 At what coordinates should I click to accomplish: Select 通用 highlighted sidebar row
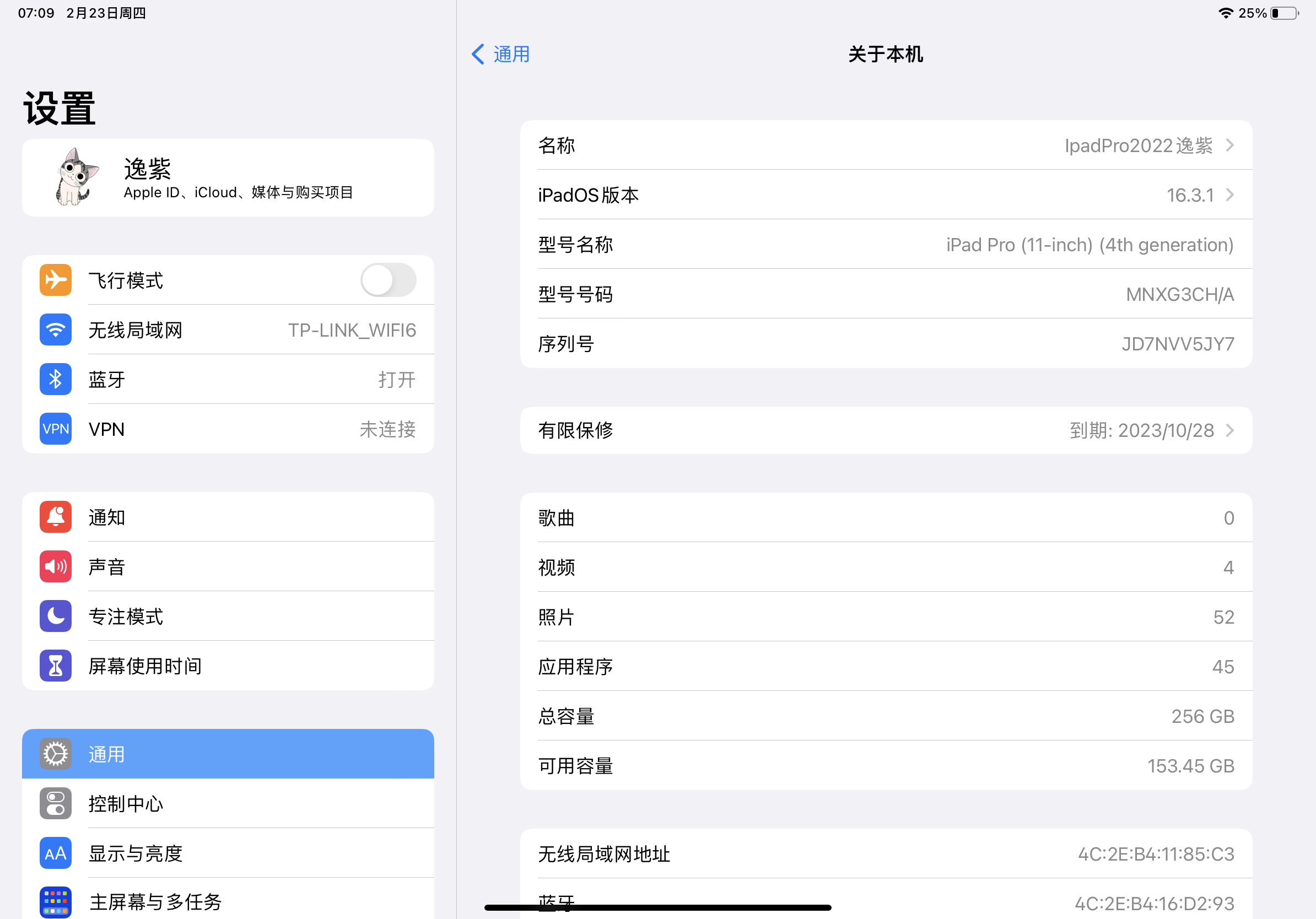[228, 754]
